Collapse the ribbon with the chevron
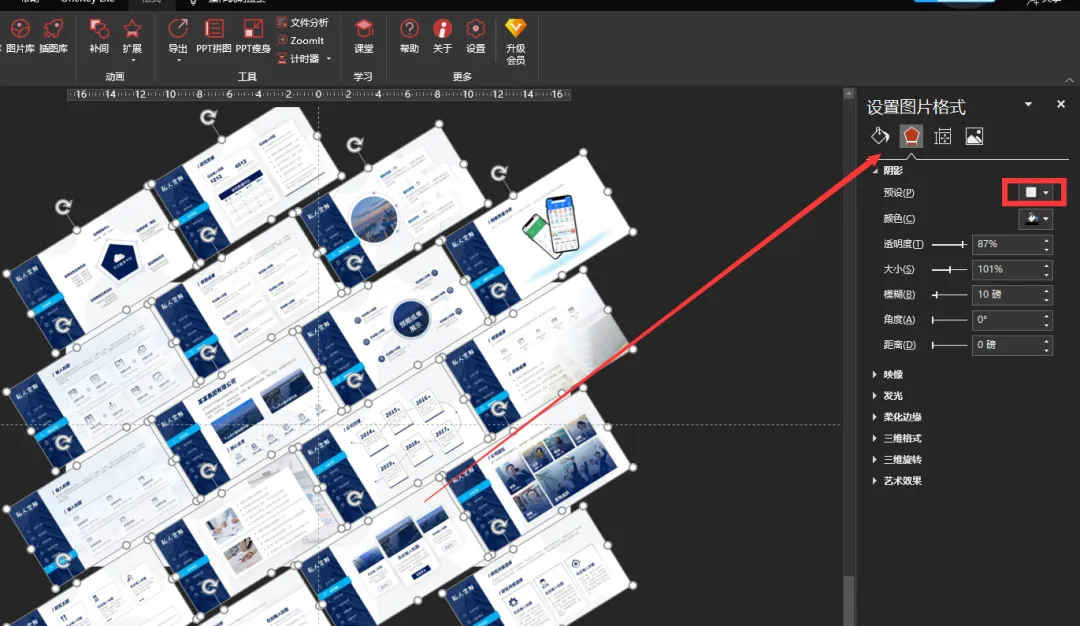Viewport: 1080px width, 626px height. pyautogui.click(x=1069, y=80)
